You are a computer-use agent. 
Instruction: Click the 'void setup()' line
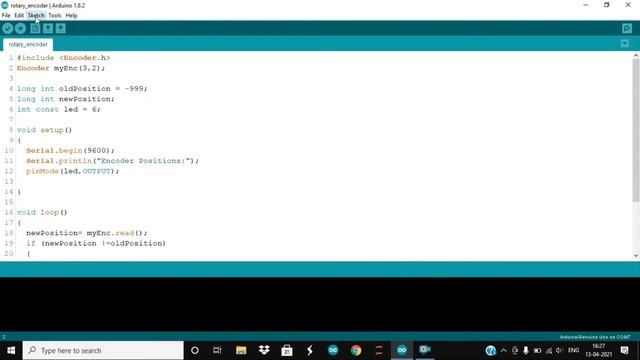pyautogui.click(x=44, y=130)
